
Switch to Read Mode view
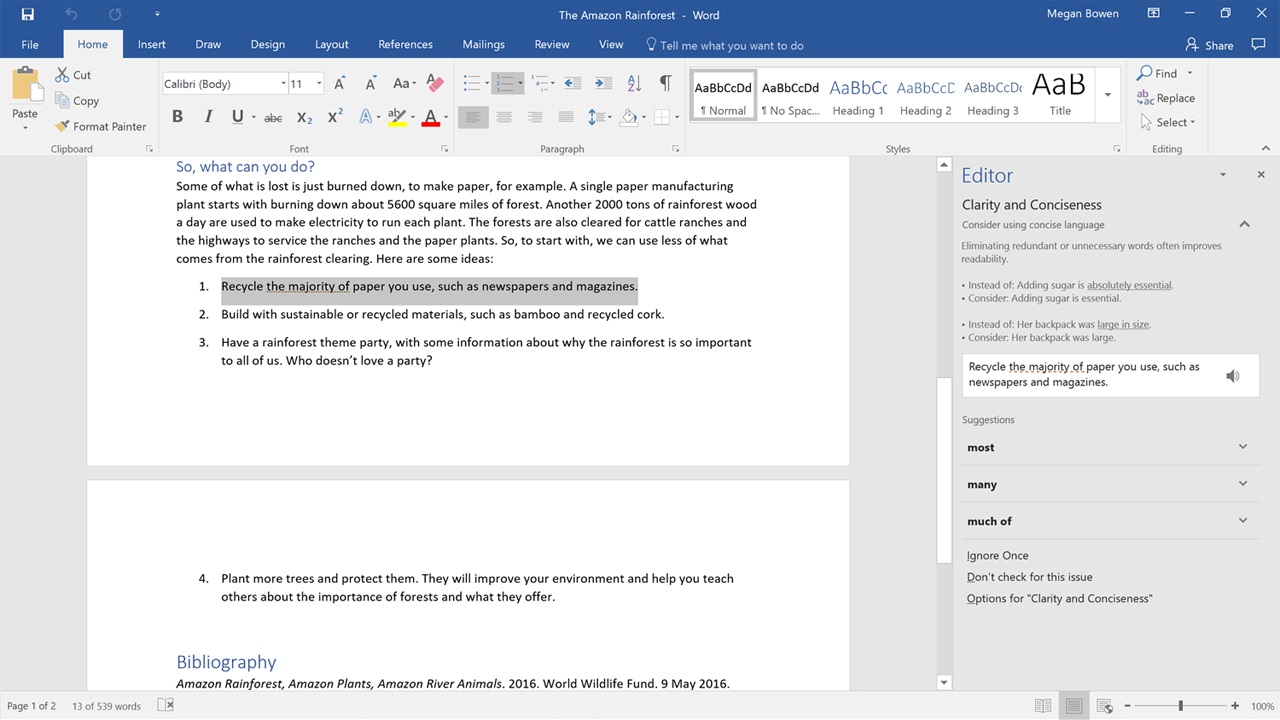[x=1043, y=705]
